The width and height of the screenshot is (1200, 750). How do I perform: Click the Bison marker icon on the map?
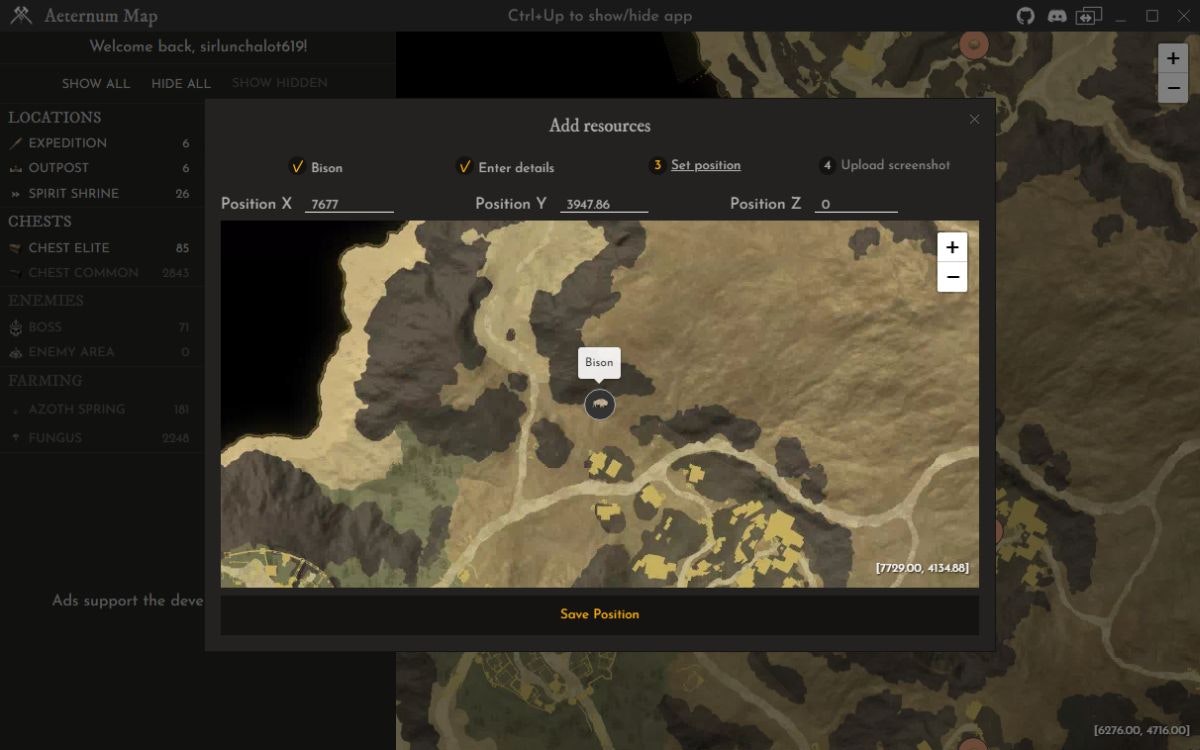tap(599, 405)
